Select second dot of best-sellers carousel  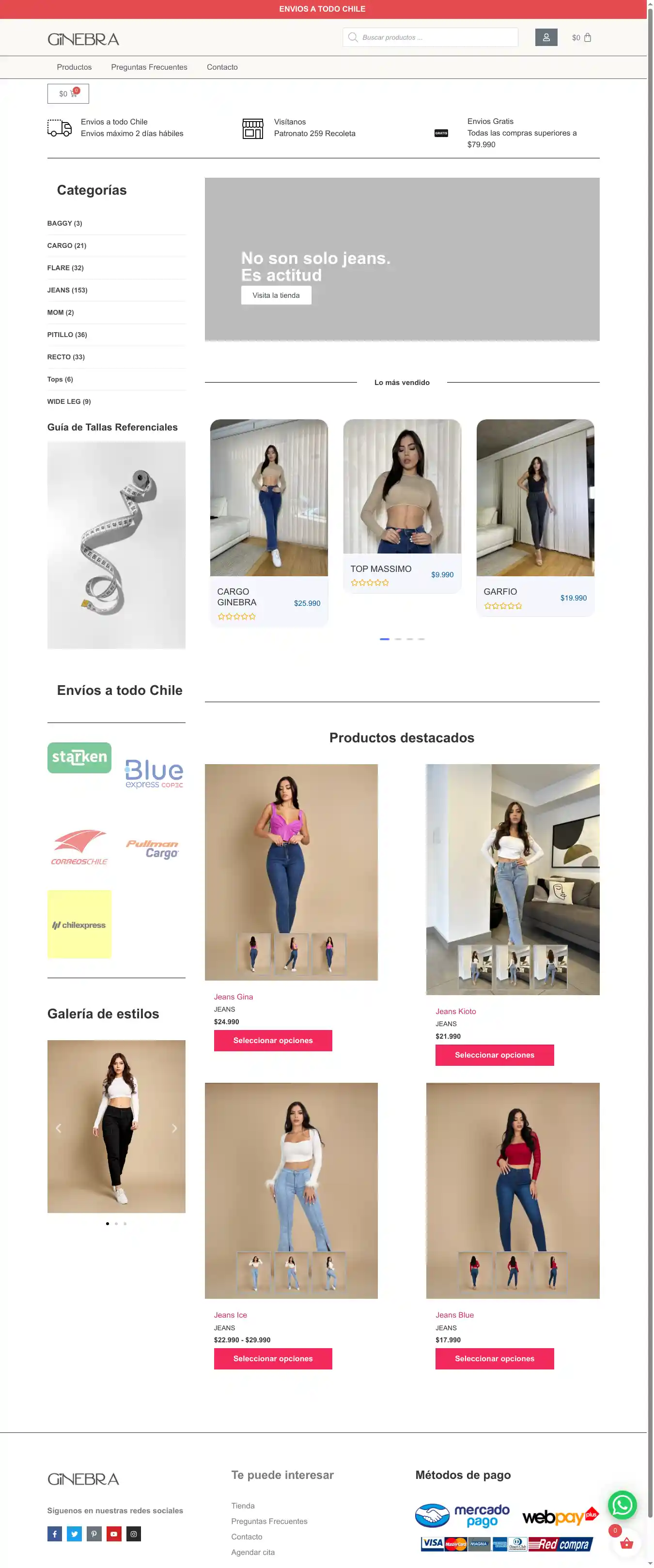click(398, 639)
